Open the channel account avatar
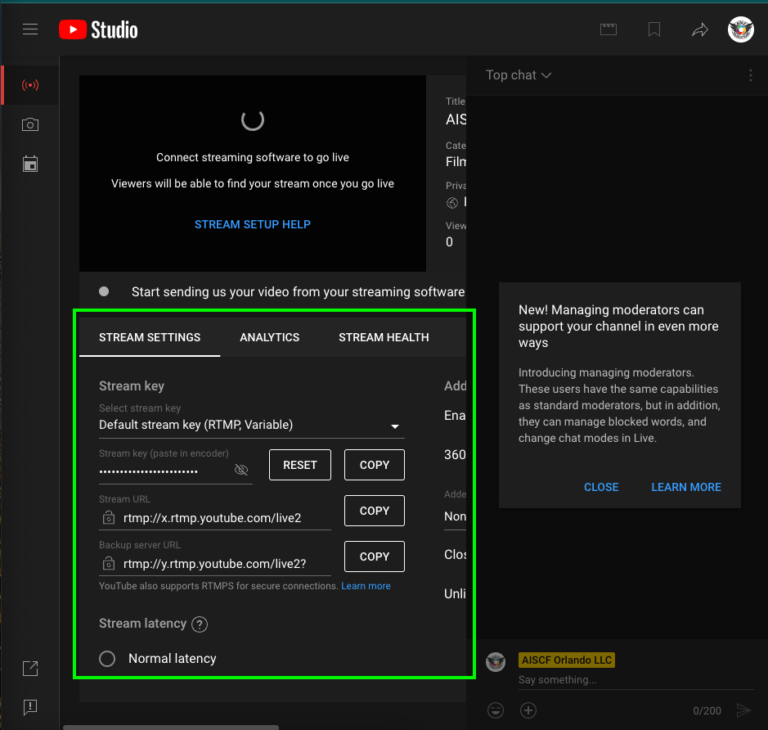Image resolution: width=768 pixels, height=730 pixels. pos(741,30)
